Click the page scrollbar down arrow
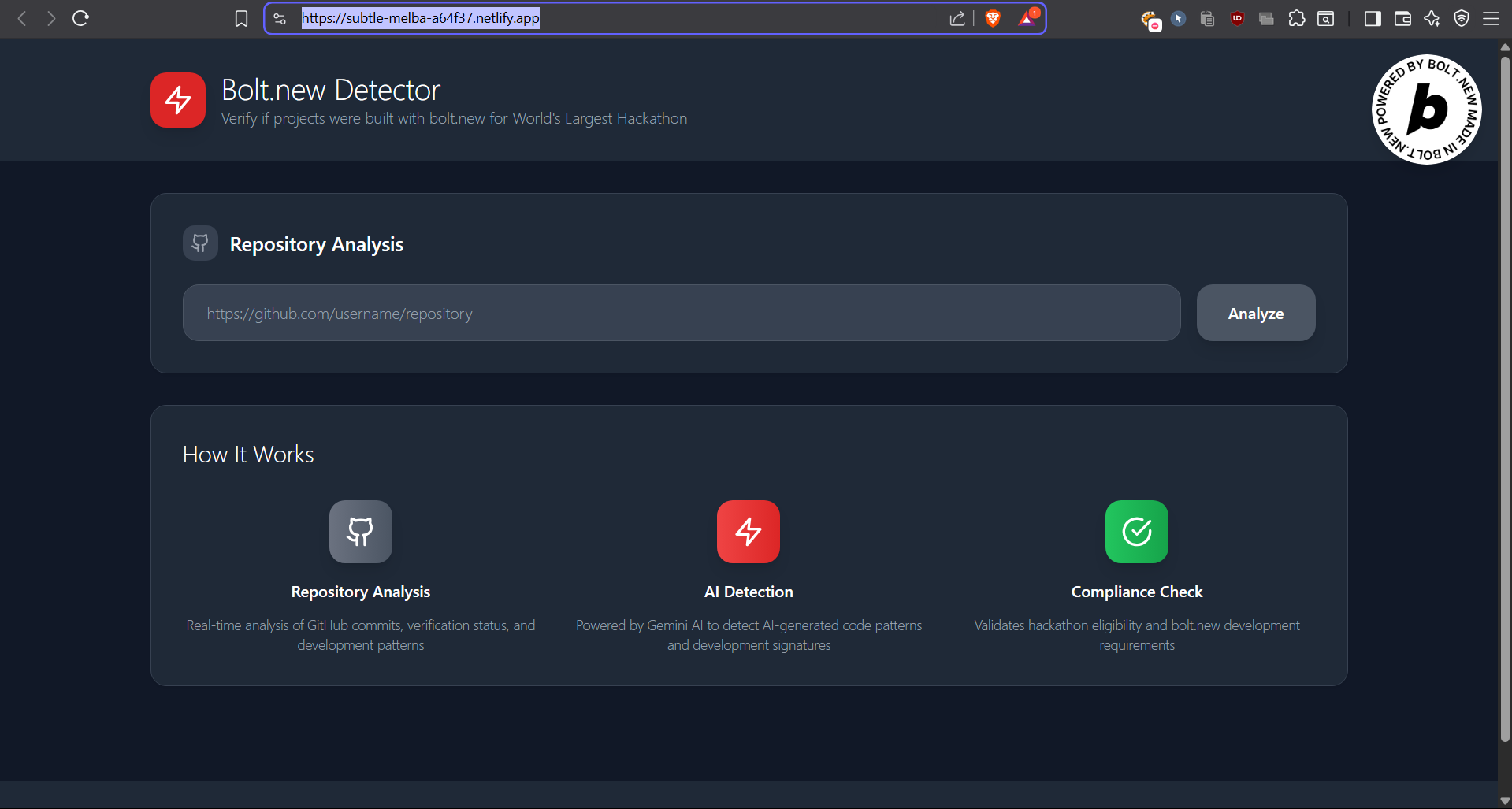Screen dimensions: 1512x809 (x=1505, y=801)
